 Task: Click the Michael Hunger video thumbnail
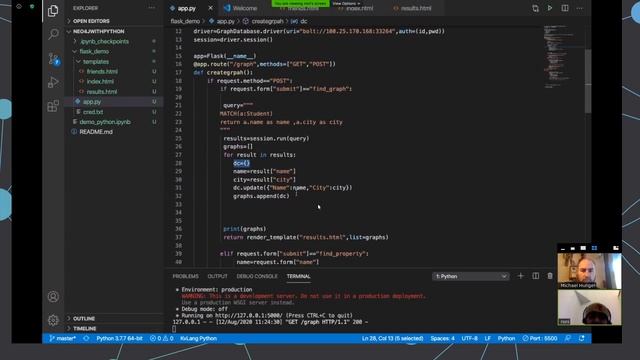point(589,271)
